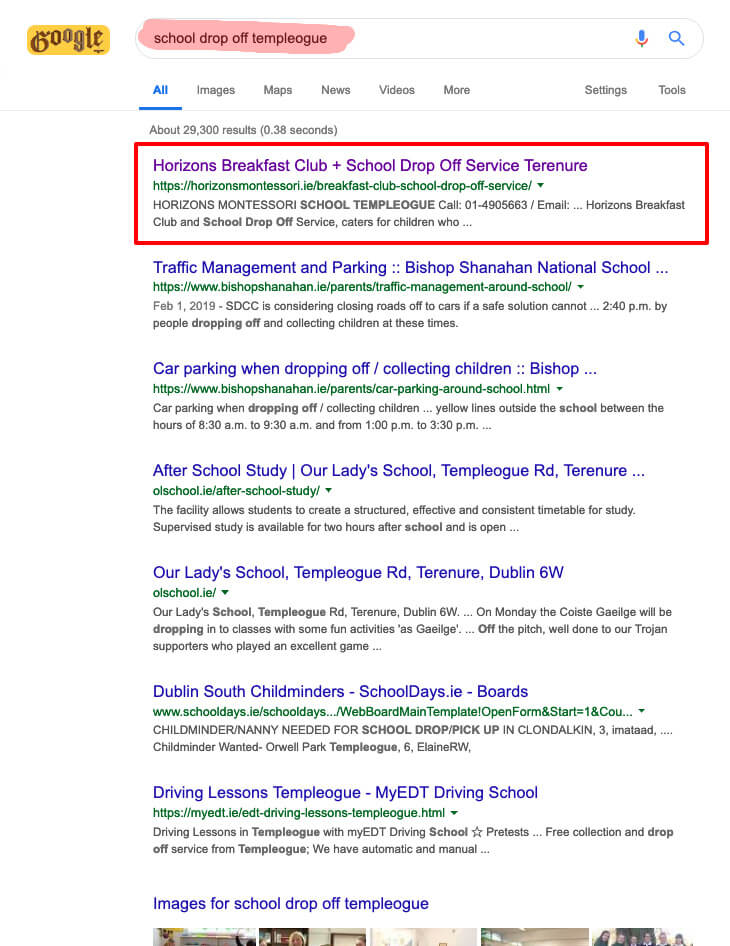Image resolution: width=730 pixels, height=946 pixels.
Task: Click the www.schooldays.ie green URL text
Action: pyautogui.click(x=392, y=711)
